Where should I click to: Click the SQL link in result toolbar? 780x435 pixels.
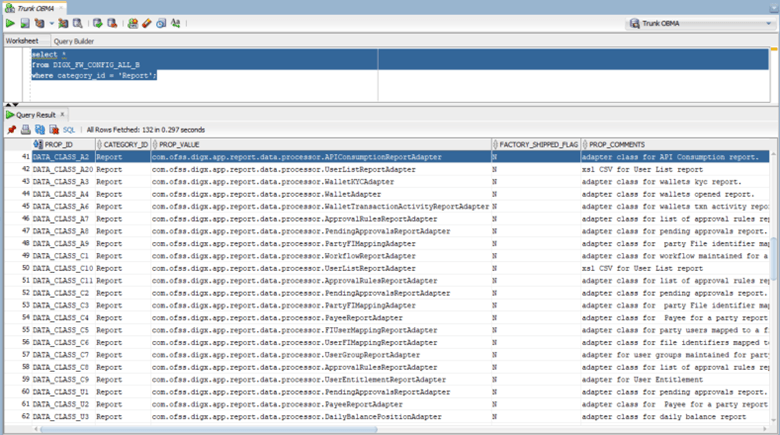[x=69, y=130]
